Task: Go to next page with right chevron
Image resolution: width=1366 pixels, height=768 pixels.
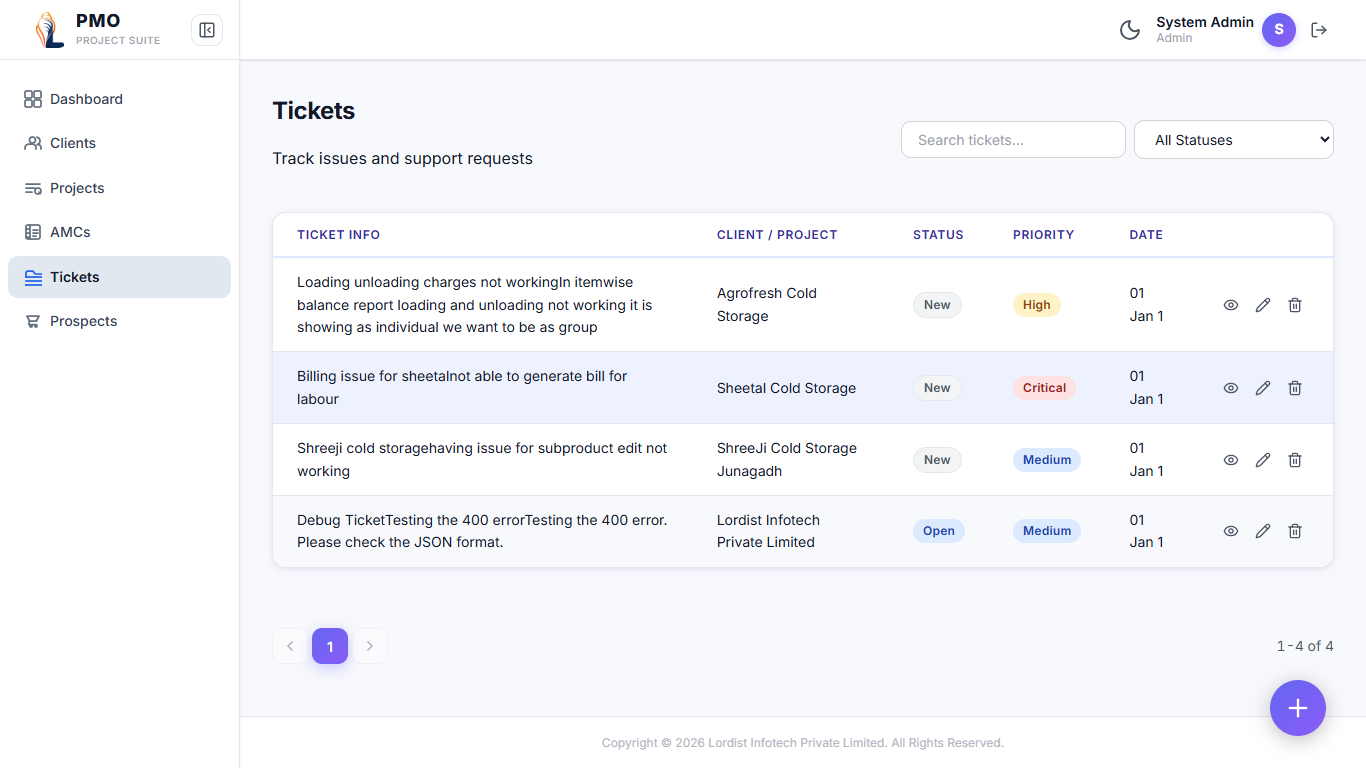Action: click(x=369, y=646)
